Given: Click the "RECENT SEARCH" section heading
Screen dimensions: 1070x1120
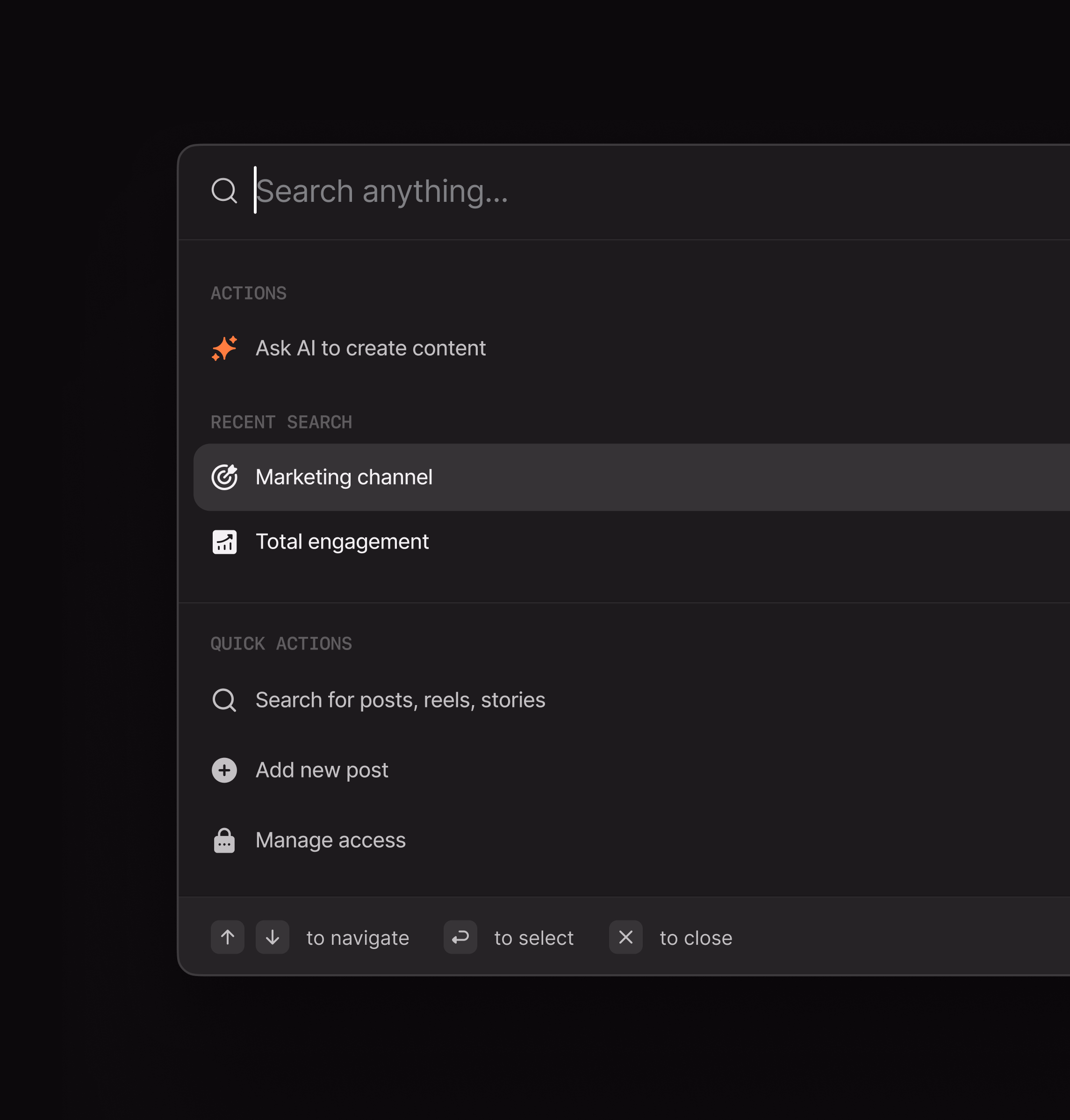Looking at the screenshot, I should pyautogui.click(x=281, y=422).
